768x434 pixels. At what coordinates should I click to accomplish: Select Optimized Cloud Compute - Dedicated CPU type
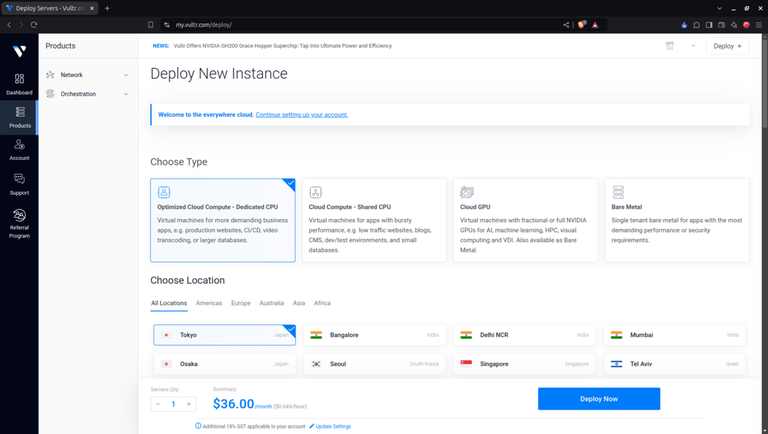click(x=223, y=220)
